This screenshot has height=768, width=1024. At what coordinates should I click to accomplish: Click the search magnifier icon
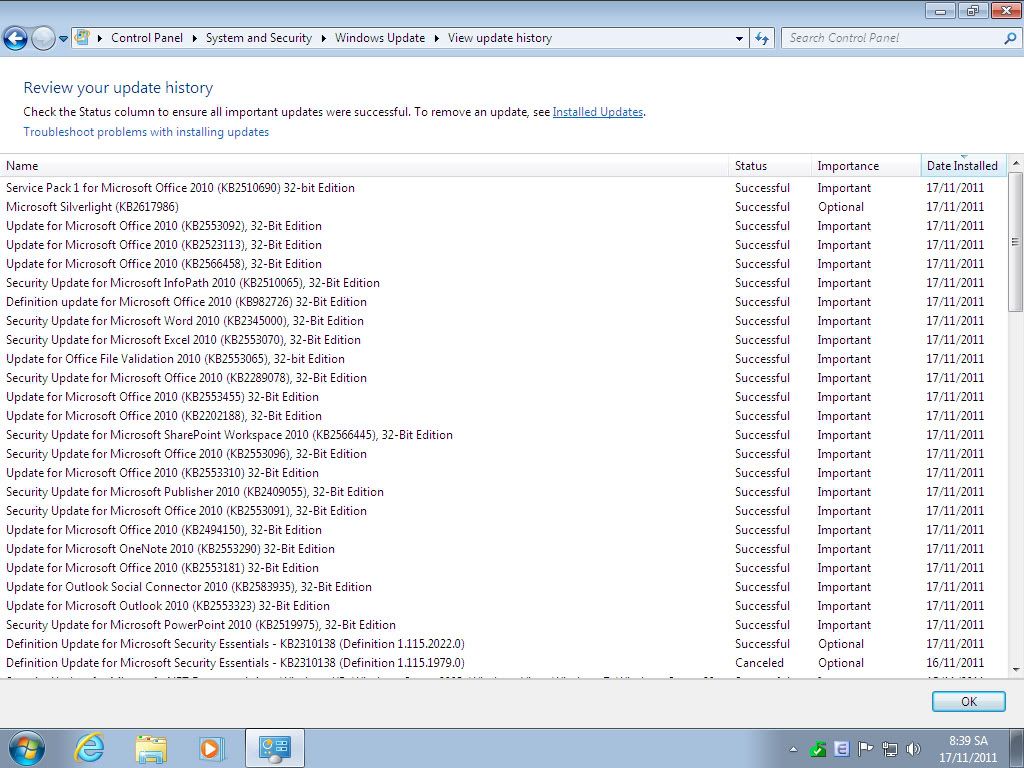[1010, 39]
